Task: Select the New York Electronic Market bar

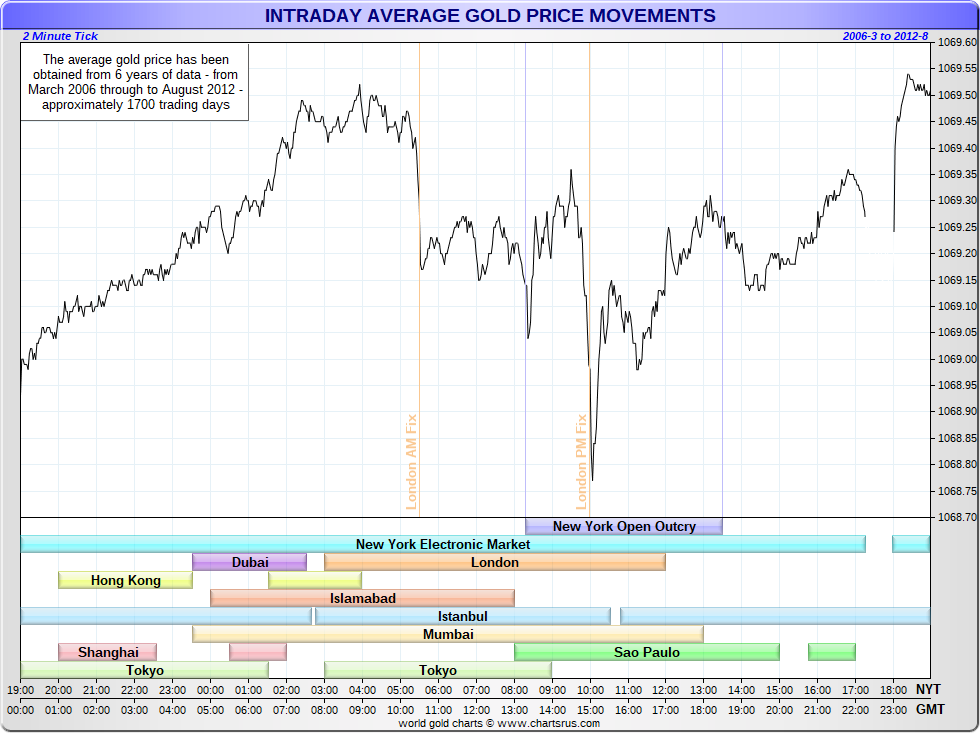Action: [442, 544]
